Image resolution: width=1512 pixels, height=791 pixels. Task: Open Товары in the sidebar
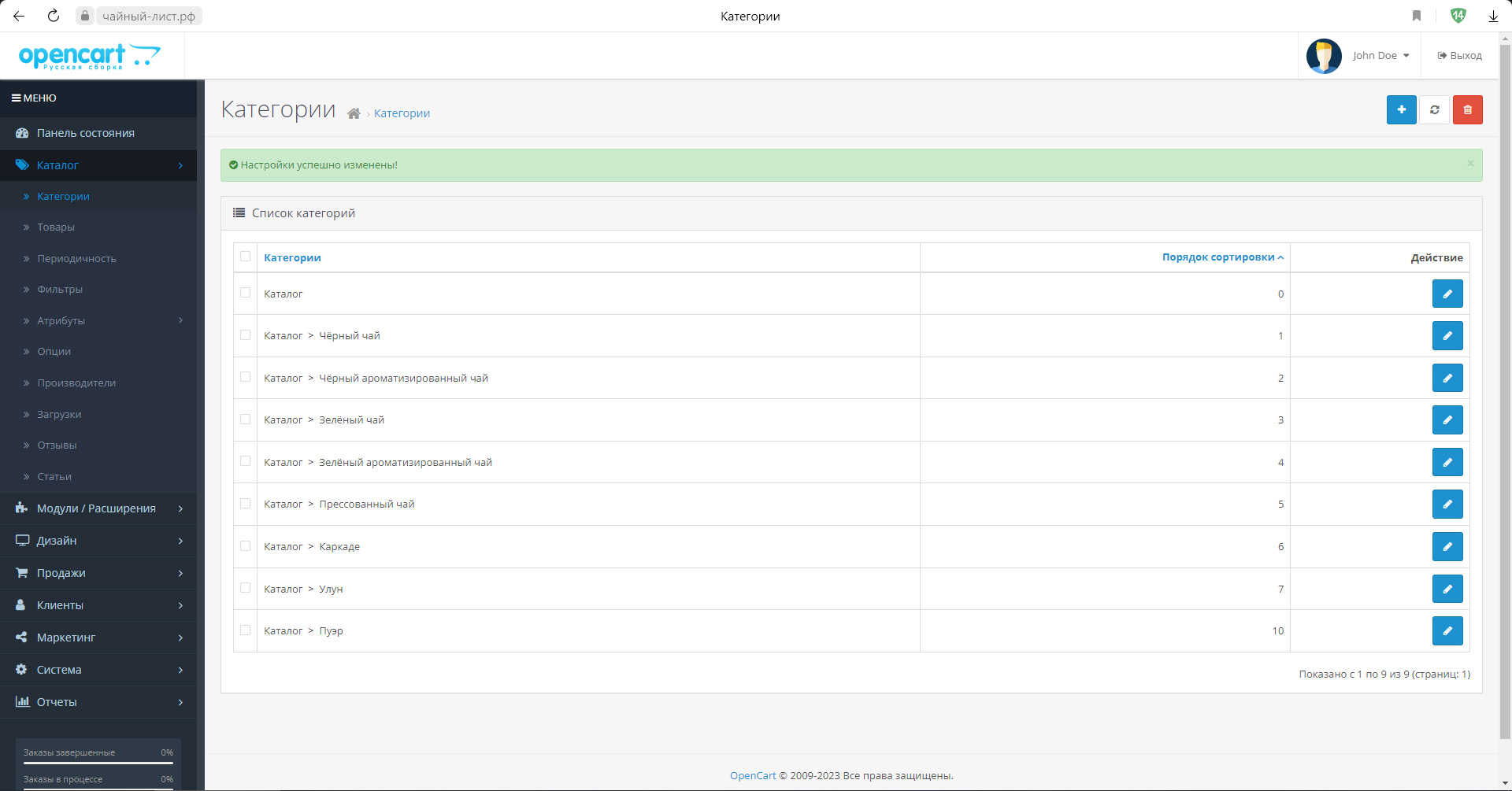(56, 227)
